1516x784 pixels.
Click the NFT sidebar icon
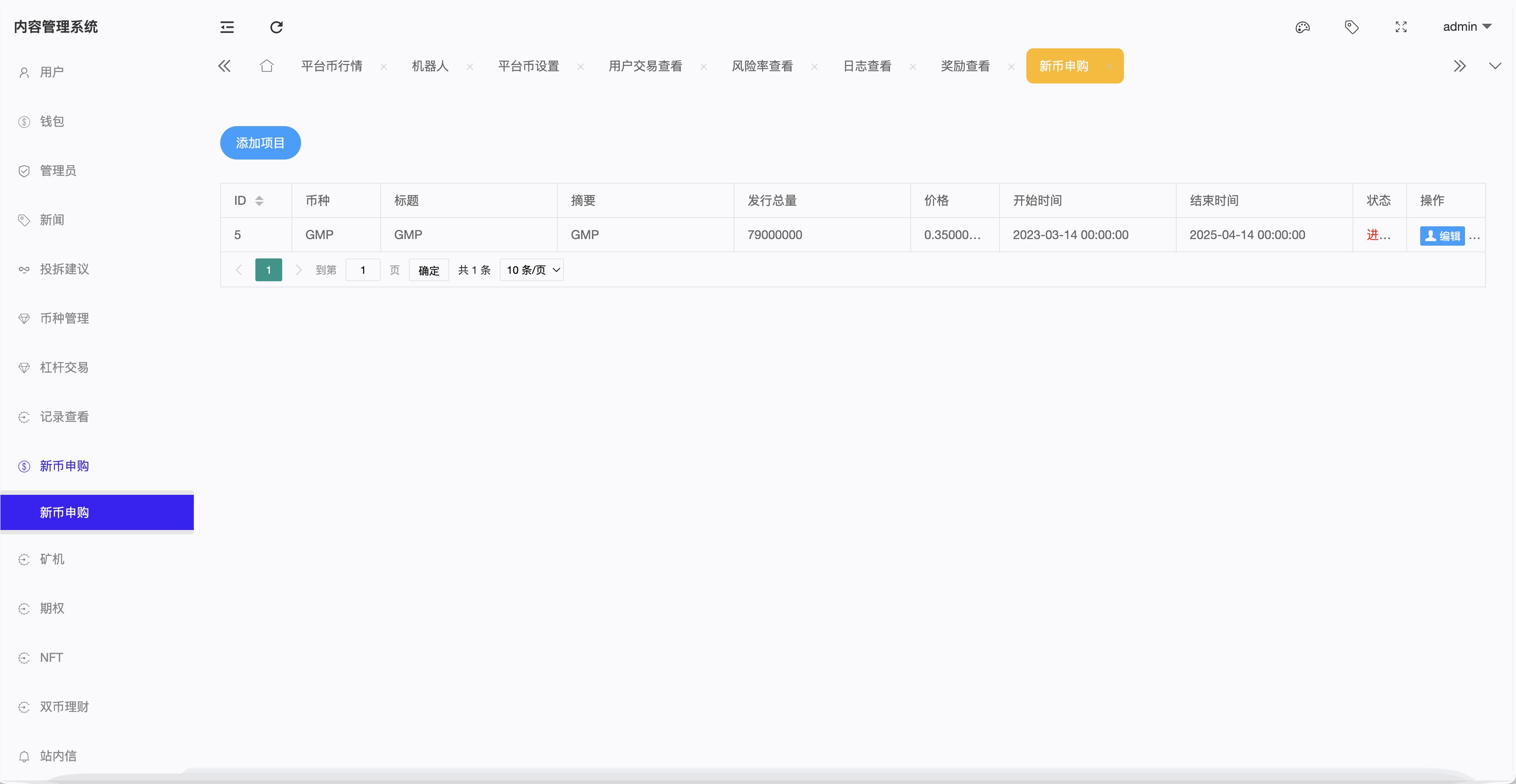[24, 657]
